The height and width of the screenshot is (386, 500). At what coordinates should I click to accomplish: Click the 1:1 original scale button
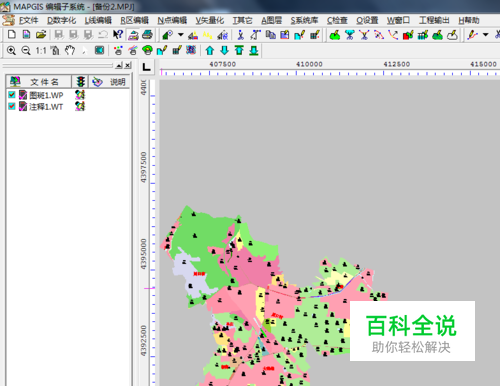tap(41, 51)
